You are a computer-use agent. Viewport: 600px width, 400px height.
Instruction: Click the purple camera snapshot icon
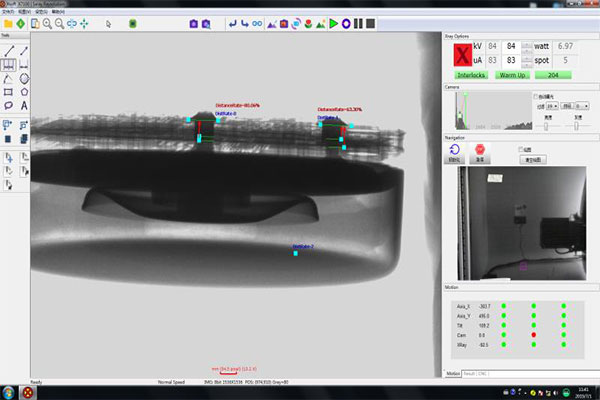pyautogui.click(x=194, y=24)
